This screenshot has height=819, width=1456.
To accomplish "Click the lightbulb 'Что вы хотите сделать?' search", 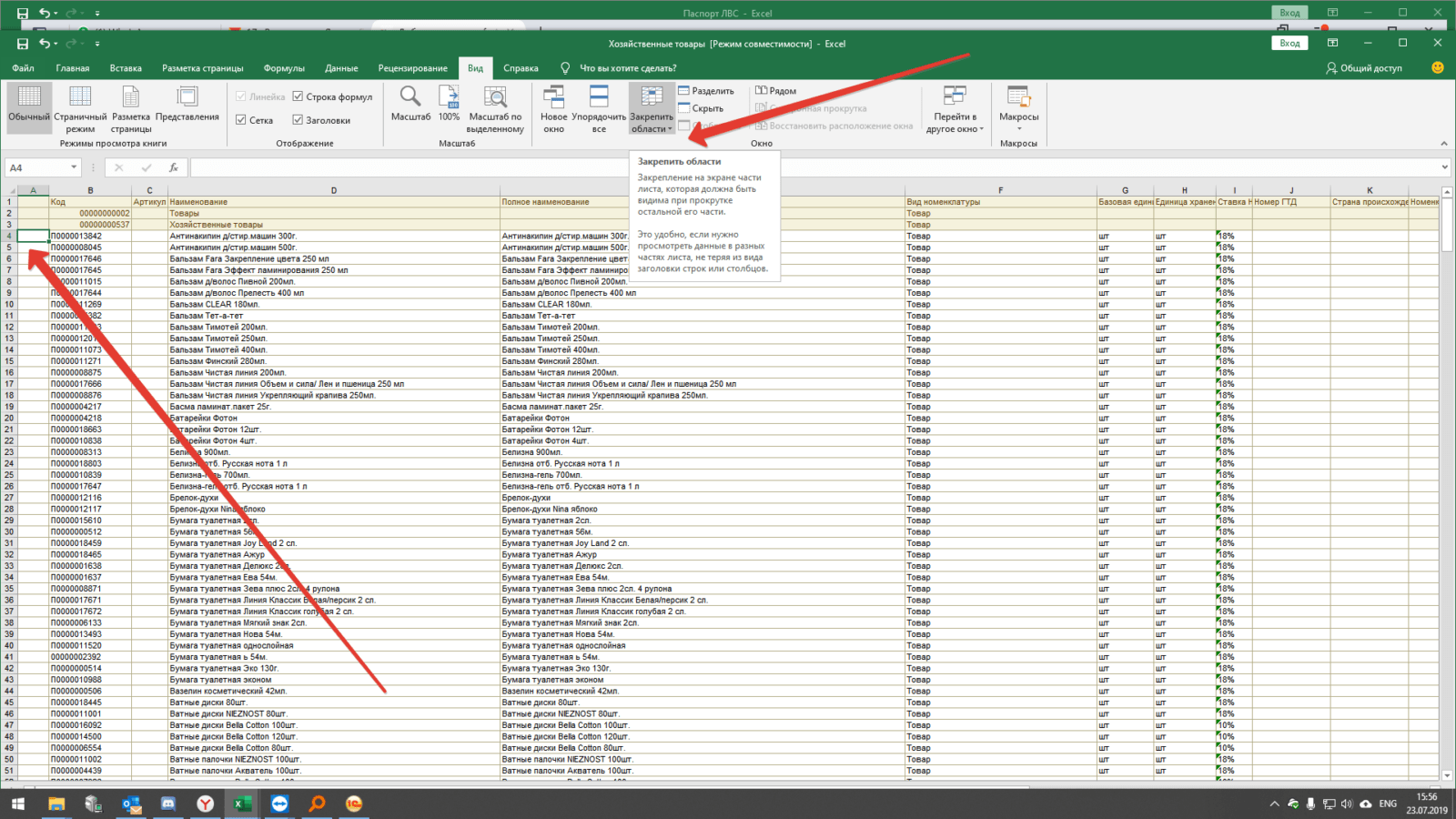I will click(618, 68).
